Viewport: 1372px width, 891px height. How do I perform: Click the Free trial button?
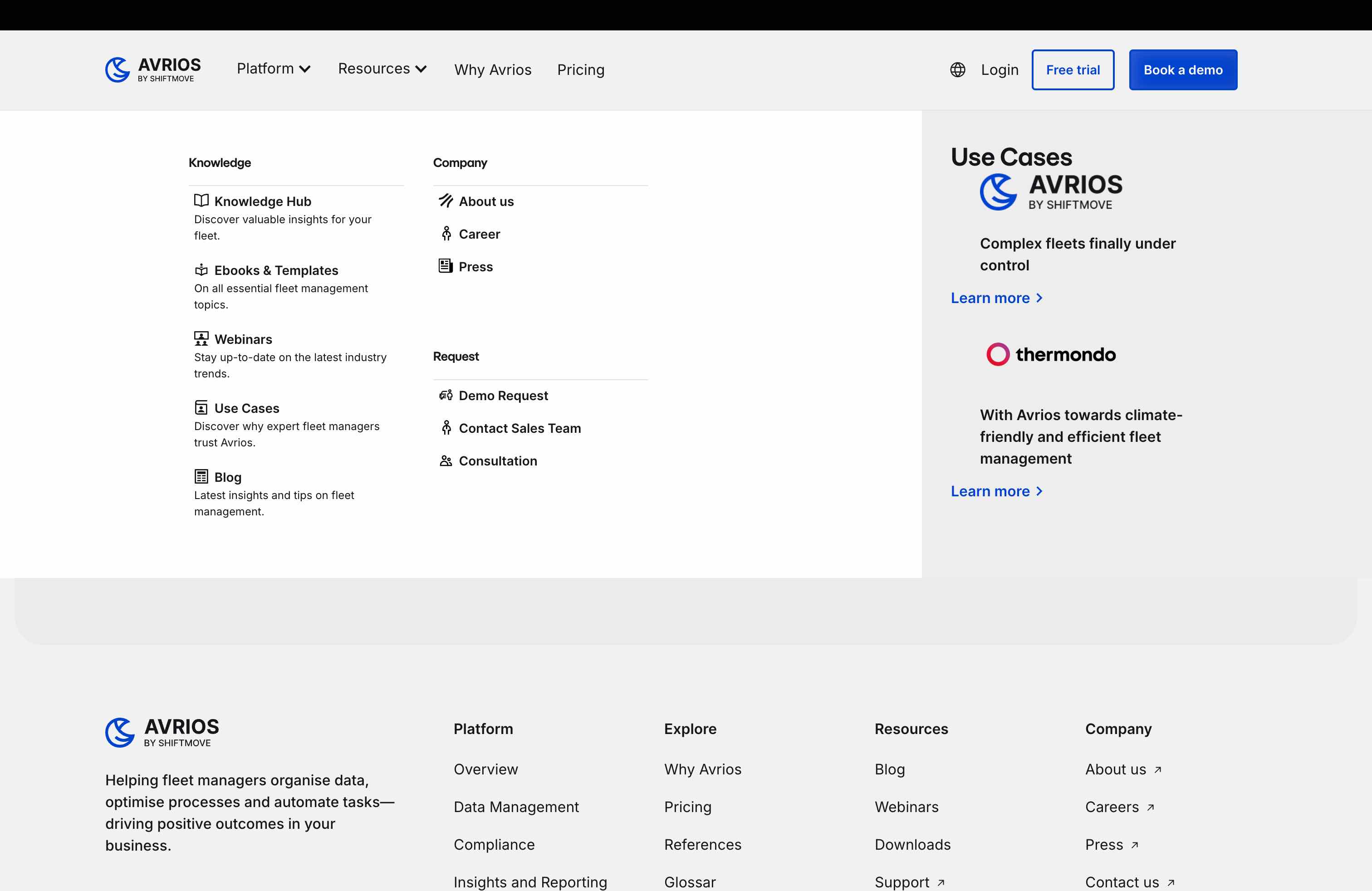[x=1072, y=70]
